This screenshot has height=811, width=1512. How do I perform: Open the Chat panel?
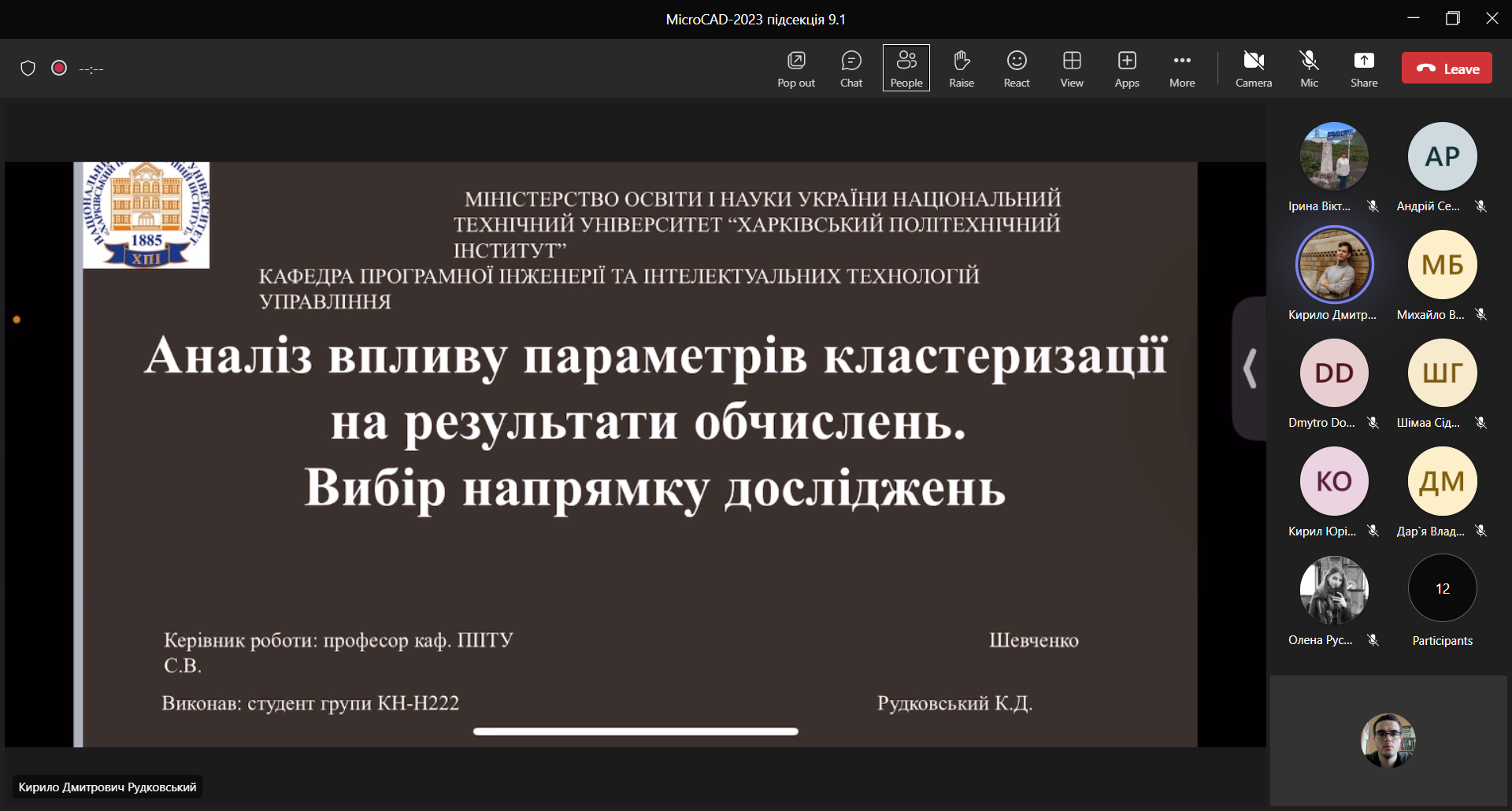click(x=850, y=69)
